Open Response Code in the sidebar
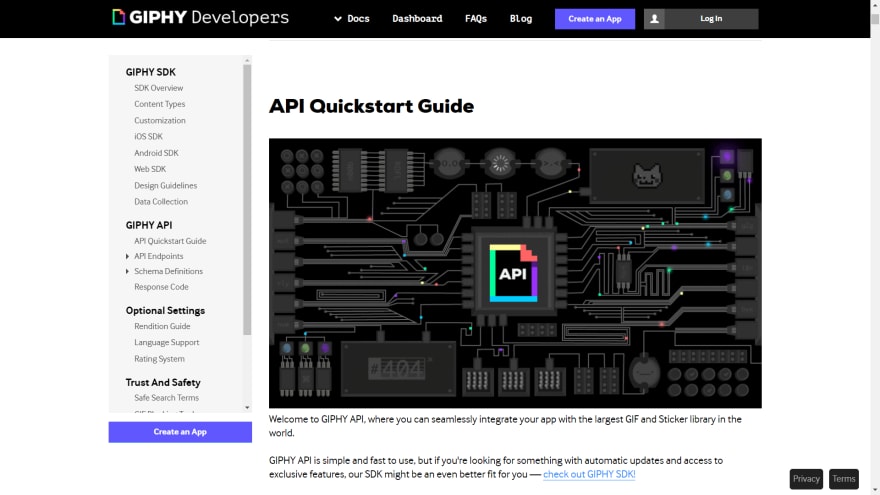The width and height of the screenshot is (880, 495). point(161,287)
